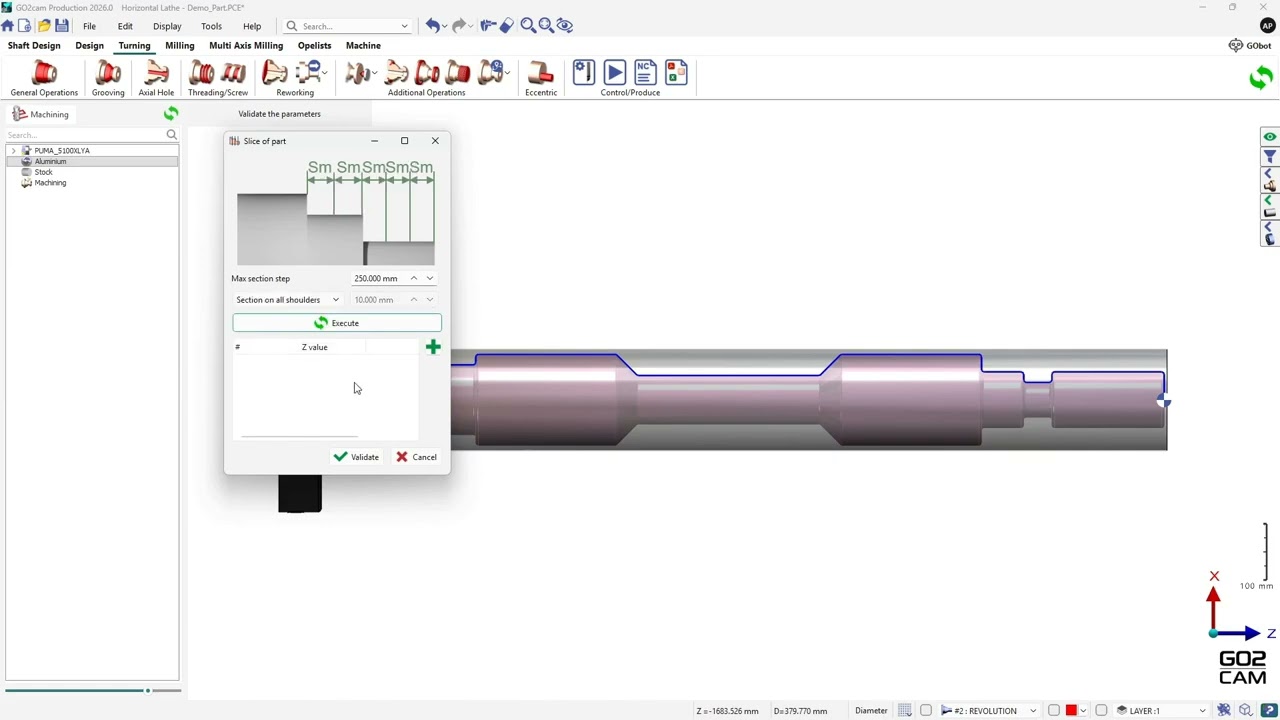Image resolution: width=1280 pixels, height=720 pixels.
Task: Create a new file with page icon
Action: (x=25, y=25)
